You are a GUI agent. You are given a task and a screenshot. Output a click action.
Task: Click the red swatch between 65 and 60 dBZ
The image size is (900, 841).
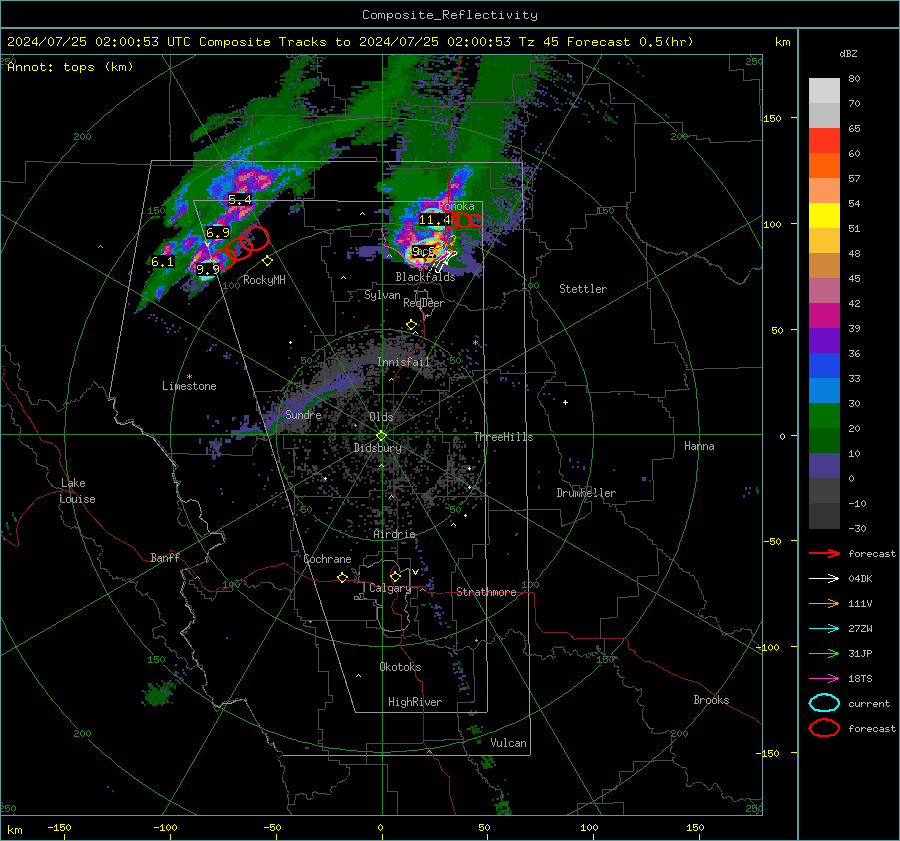(824, 141)
